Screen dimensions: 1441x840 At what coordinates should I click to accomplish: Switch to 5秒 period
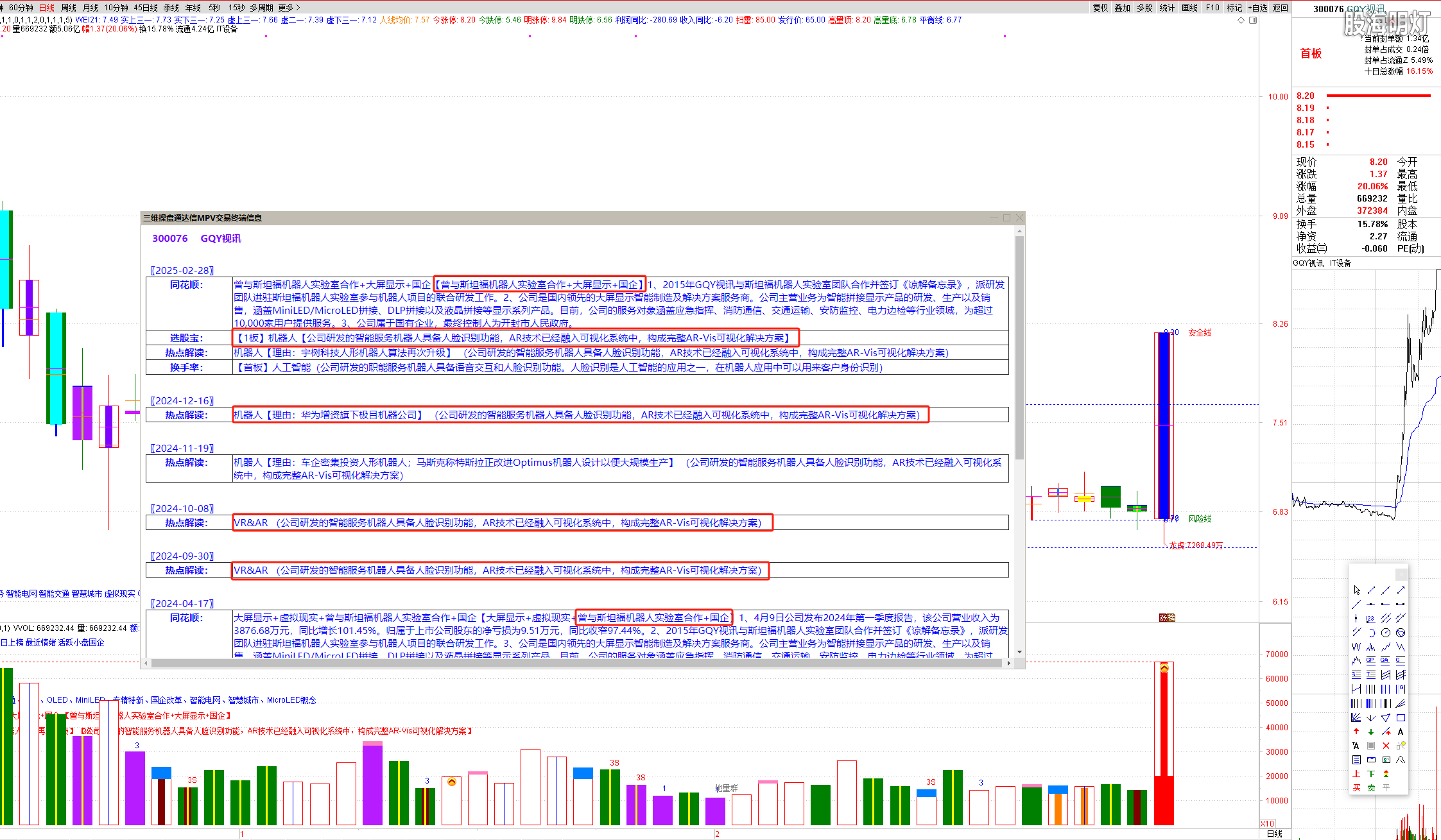214,8
